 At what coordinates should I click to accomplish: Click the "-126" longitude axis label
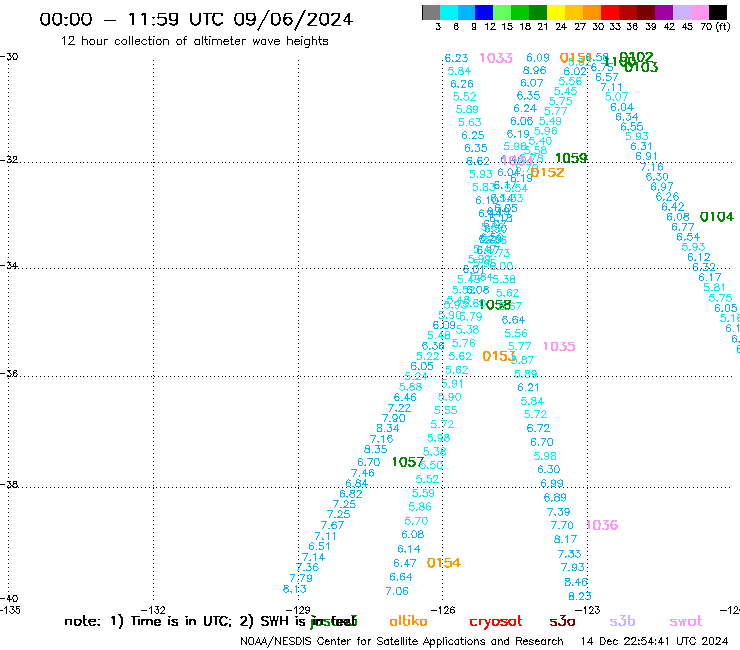tap(443, 610)
